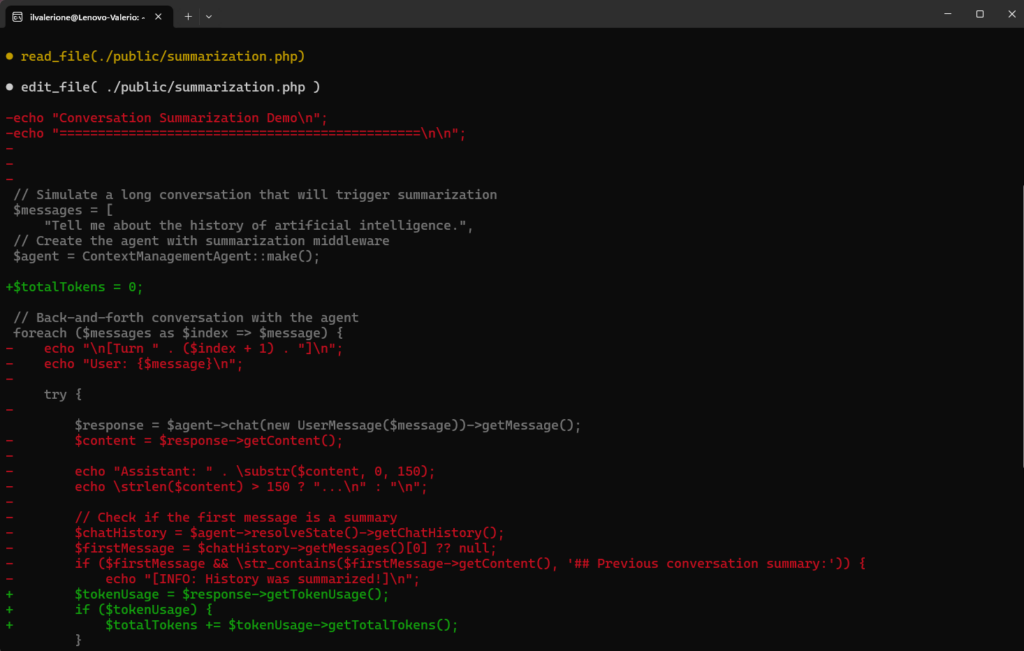Click the 'foreach ($messages as $index' line

click(x=178, y=333)
